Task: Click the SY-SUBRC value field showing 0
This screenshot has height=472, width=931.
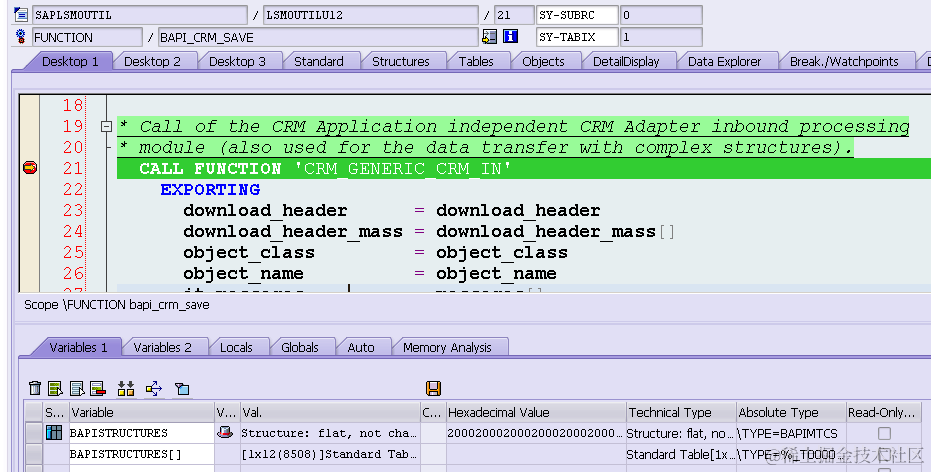Action: [661, 15]
